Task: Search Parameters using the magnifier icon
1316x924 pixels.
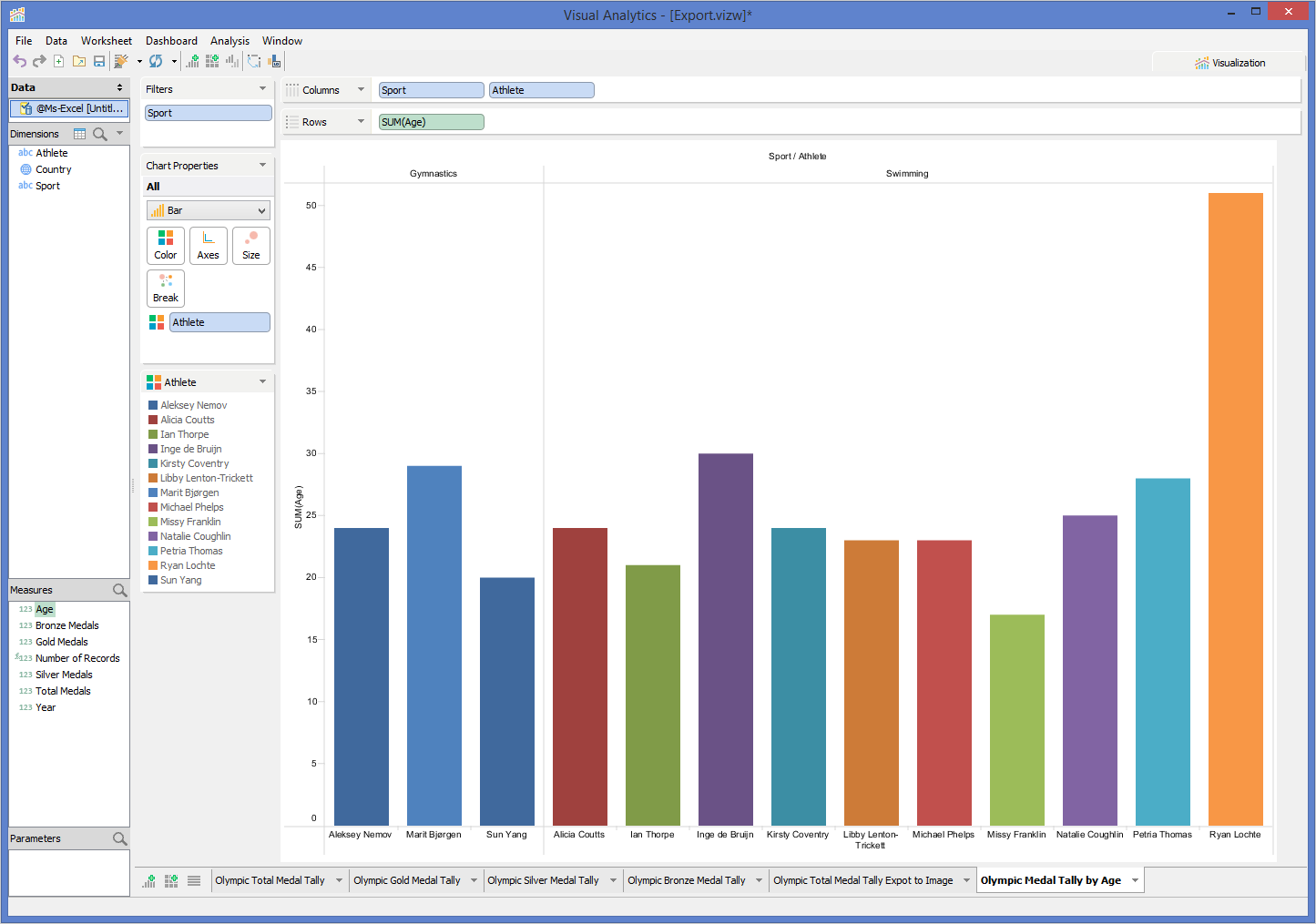Action: click(119, 838)
